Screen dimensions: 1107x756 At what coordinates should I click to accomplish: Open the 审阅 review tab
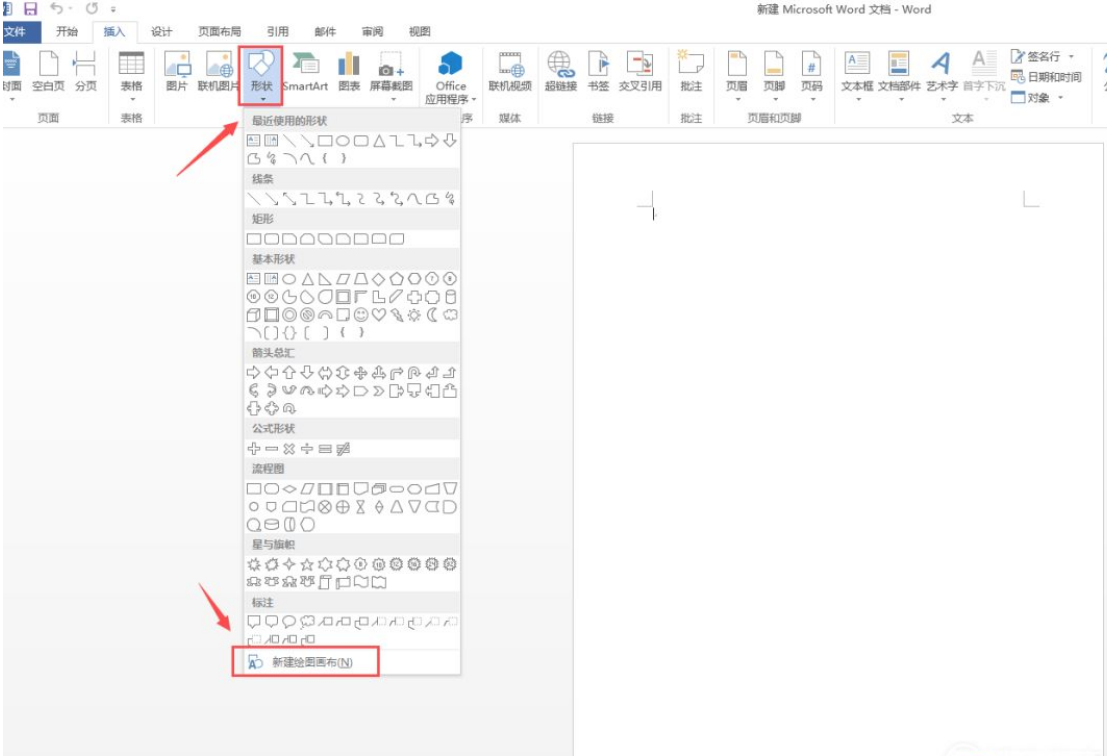(x=372, y=32)
